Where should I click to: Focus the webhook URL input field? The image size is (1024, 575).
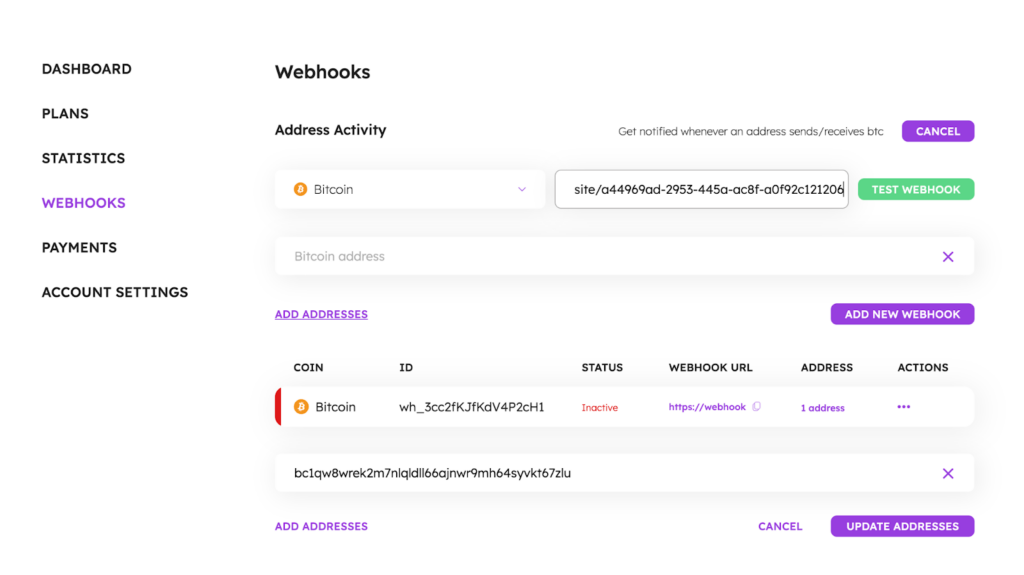point(701,189)
